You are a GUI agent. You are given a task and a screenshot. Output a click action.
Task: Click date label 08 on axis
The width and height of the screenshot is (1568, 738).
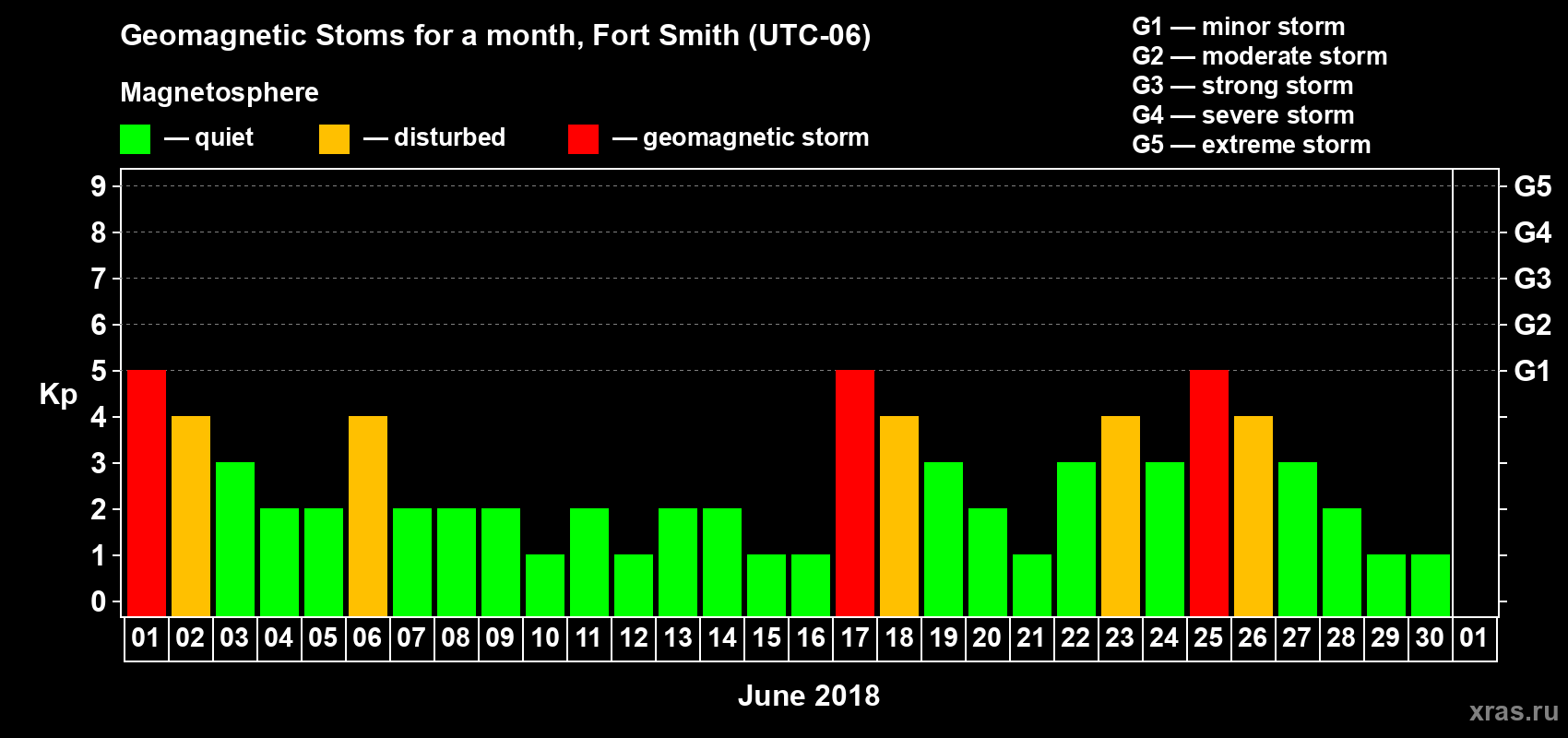tap(456, 637)
